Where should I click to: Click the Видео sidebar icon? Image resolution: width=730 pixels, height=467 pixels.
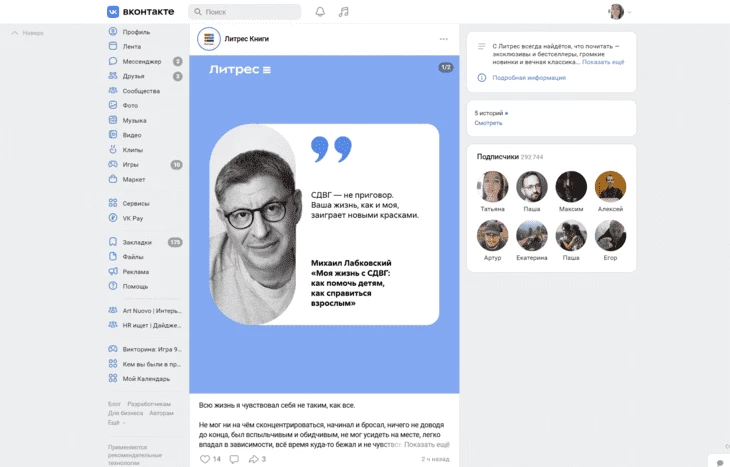click(x=113, y=135)
